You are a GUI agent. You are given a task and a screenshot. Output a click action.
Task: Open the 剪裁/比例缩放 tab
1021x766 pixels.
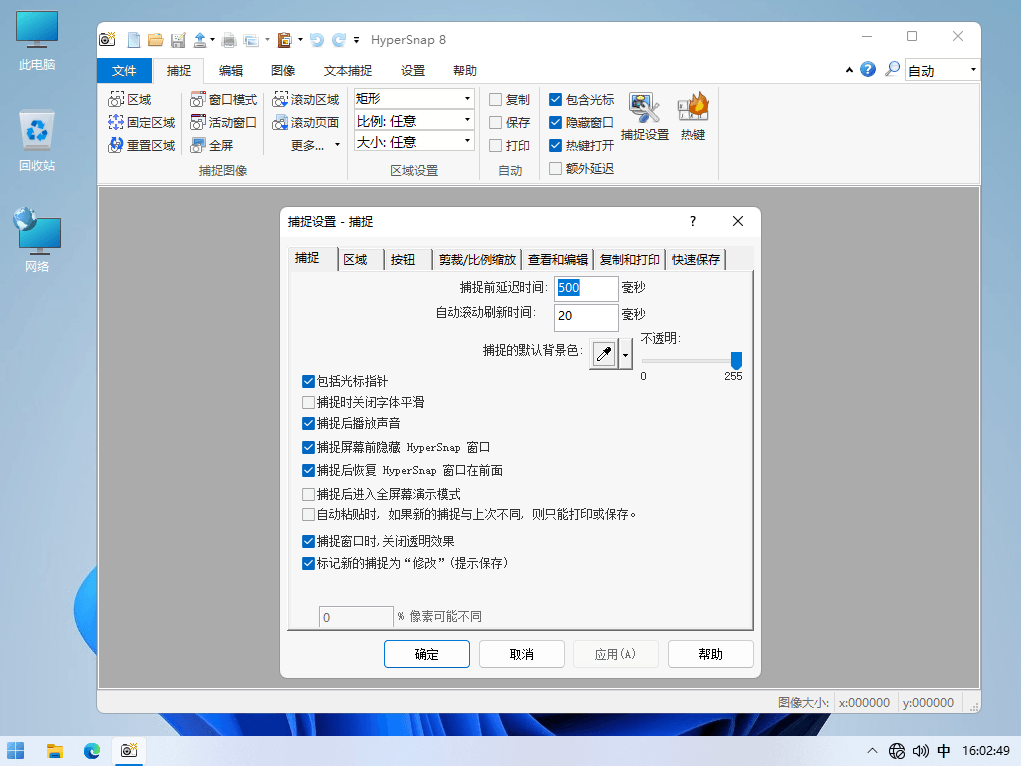(x=477, y=259)
